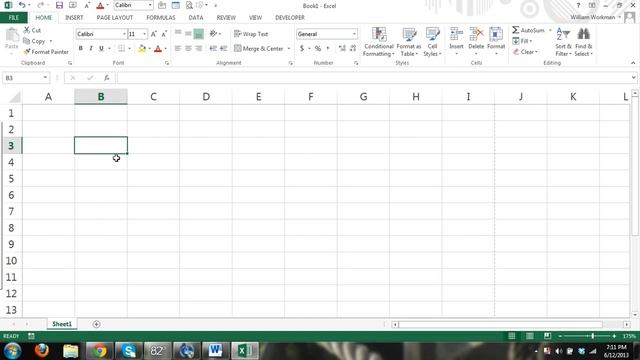Open accounting dollar format dropdown arrow

click(x=309, y=49)
